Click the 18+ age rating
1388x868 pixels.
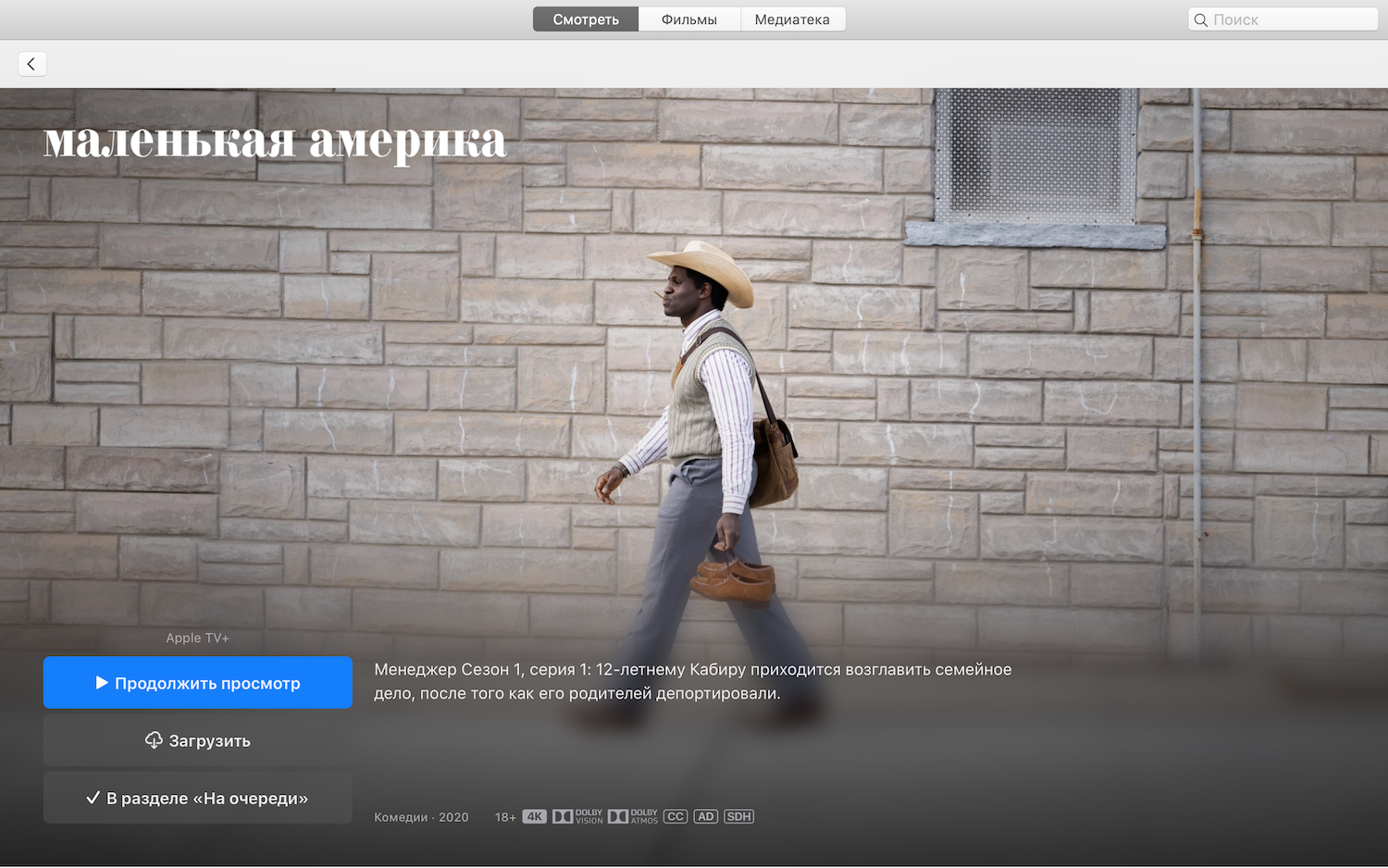click(505, 817)
